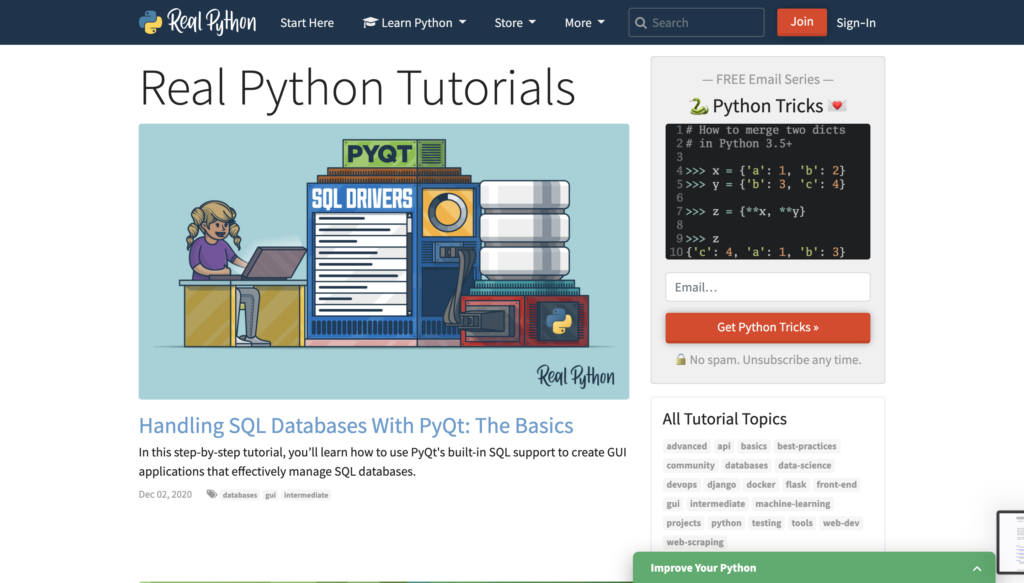Click the search magnifier icon

tap(641, 23)
